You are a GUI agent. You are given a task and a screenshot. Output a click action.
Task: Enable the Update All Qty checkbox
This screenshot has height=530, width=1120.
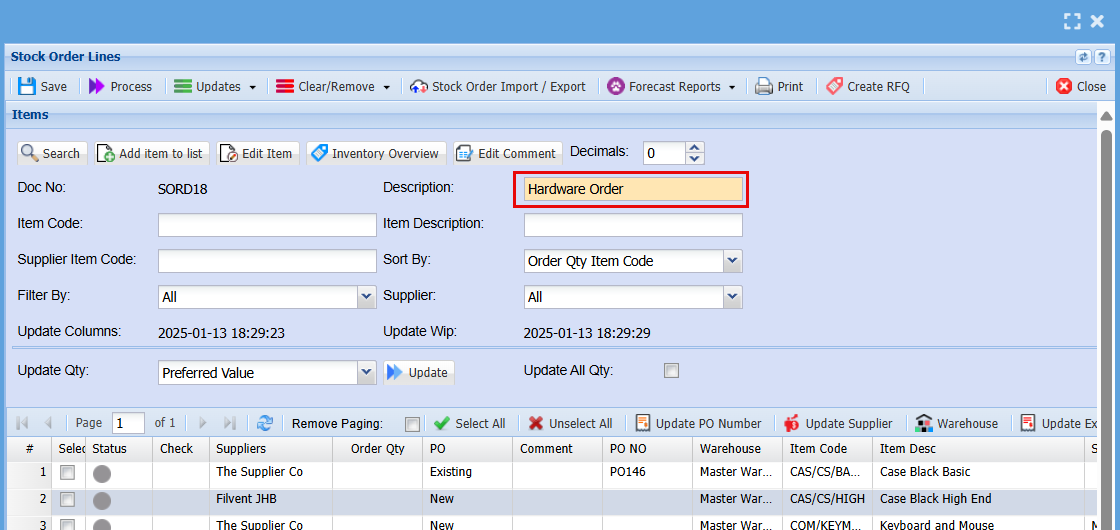click(672, 371)
